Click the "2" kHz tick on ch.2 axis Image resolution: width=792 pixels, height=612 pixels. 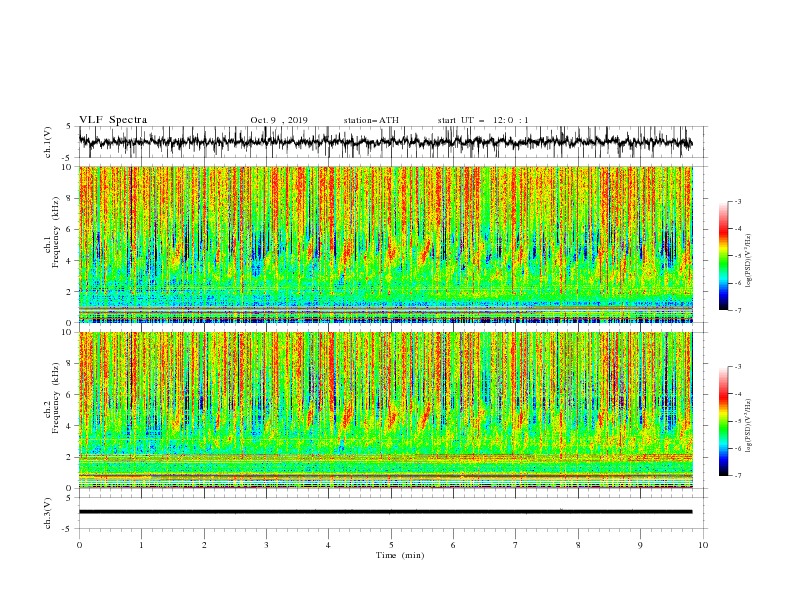click(x=70, y=457)
